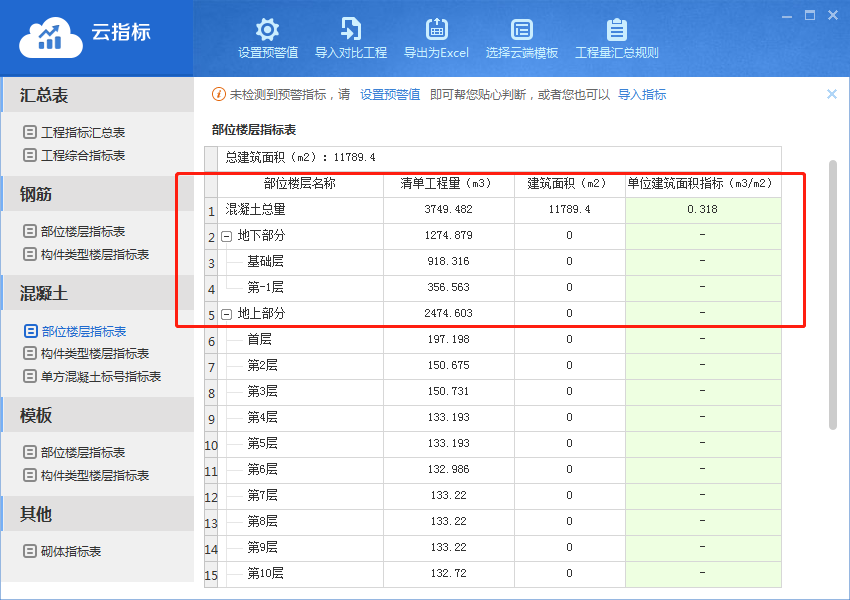This screenshot has height=600, width=850.
Task: Click the 0.318 indicator cell
Action: click(703, 210)
